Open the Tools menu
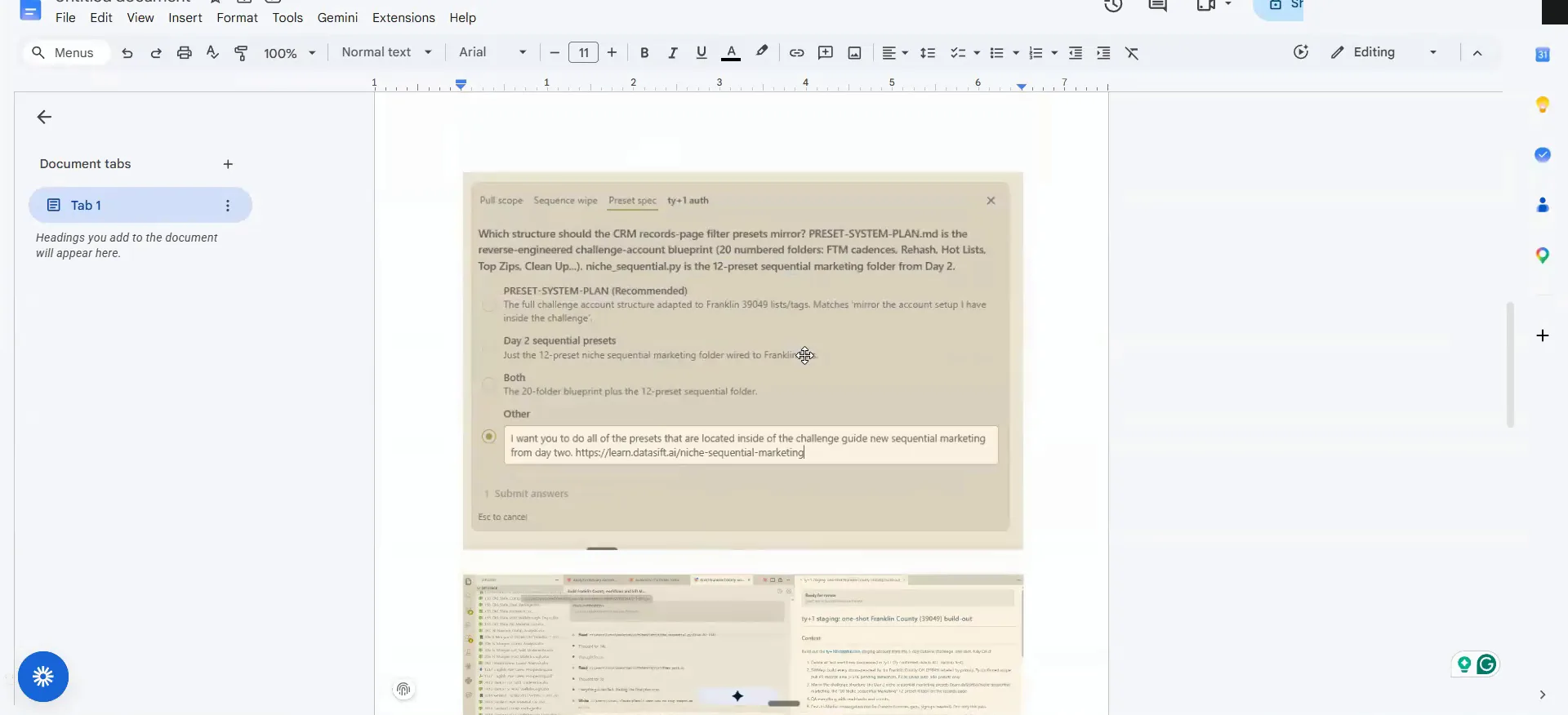 coord(287,17)
